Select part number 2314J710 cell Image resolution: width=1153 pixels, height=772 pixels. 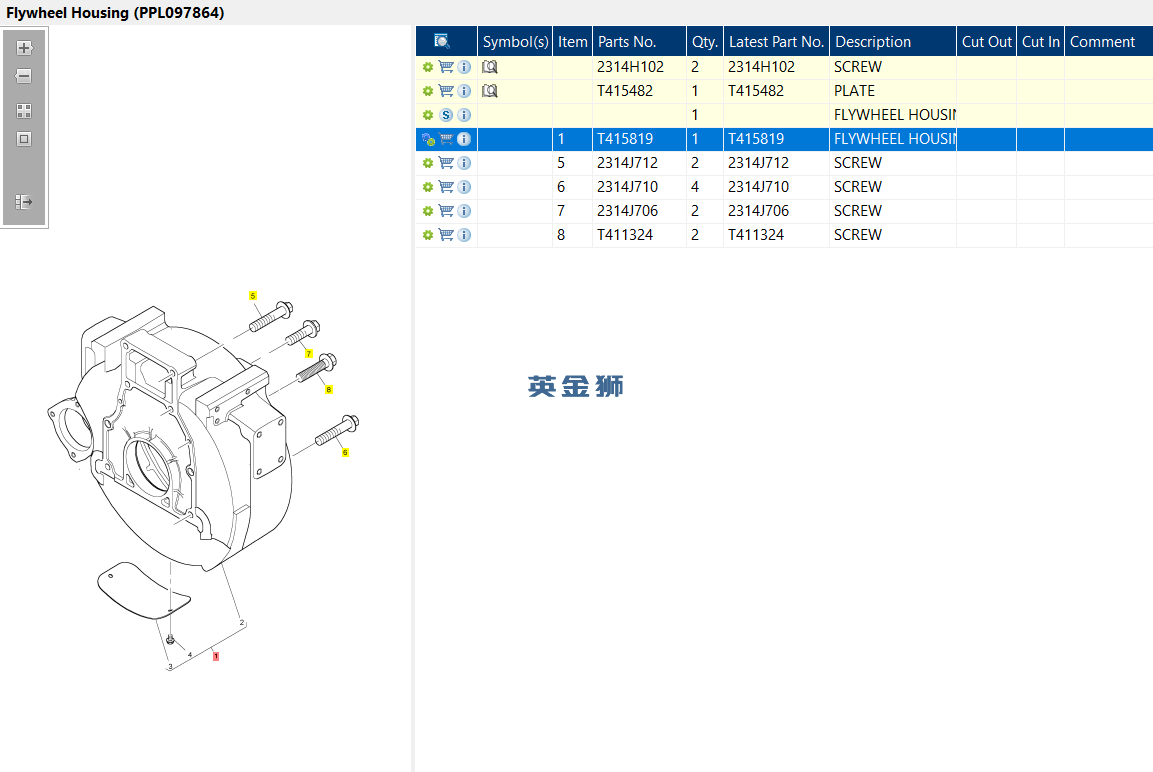(x=639, y=187)
